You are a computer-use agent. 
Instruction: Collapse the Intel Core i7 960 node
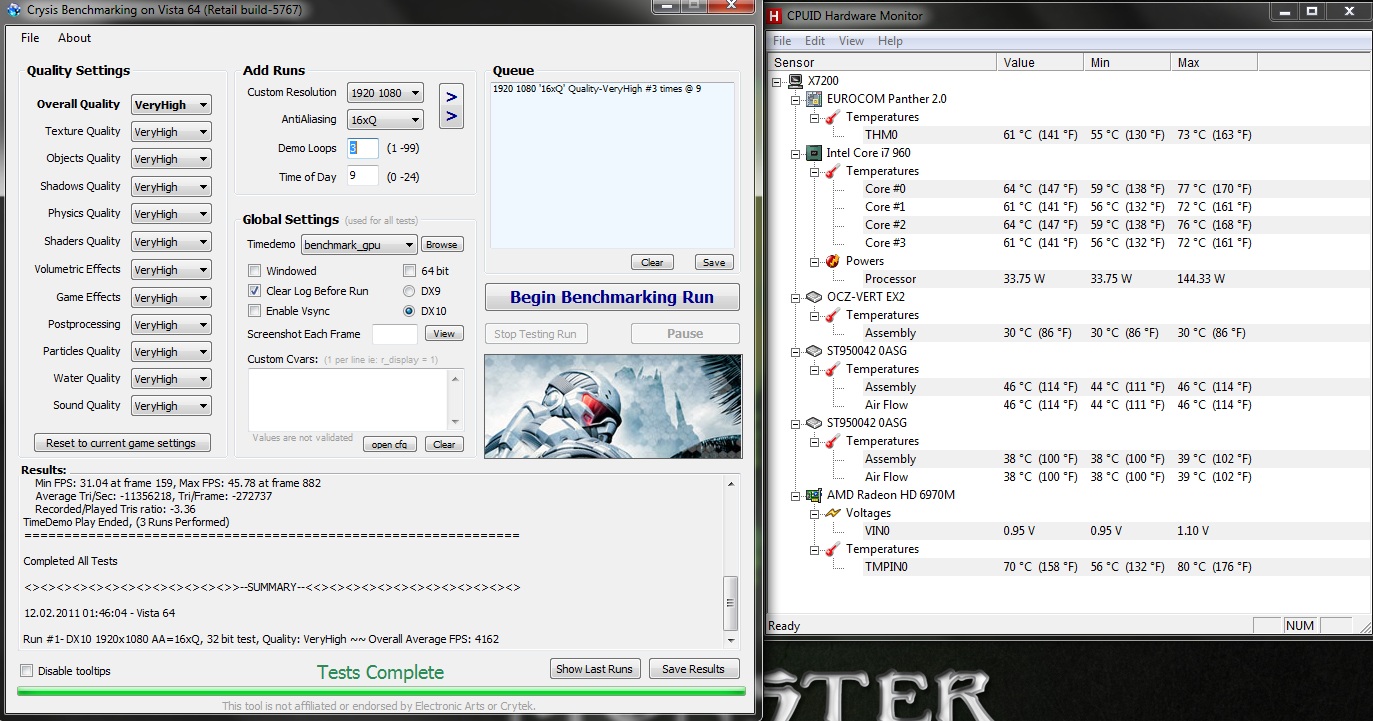click(x=798, y=153)
